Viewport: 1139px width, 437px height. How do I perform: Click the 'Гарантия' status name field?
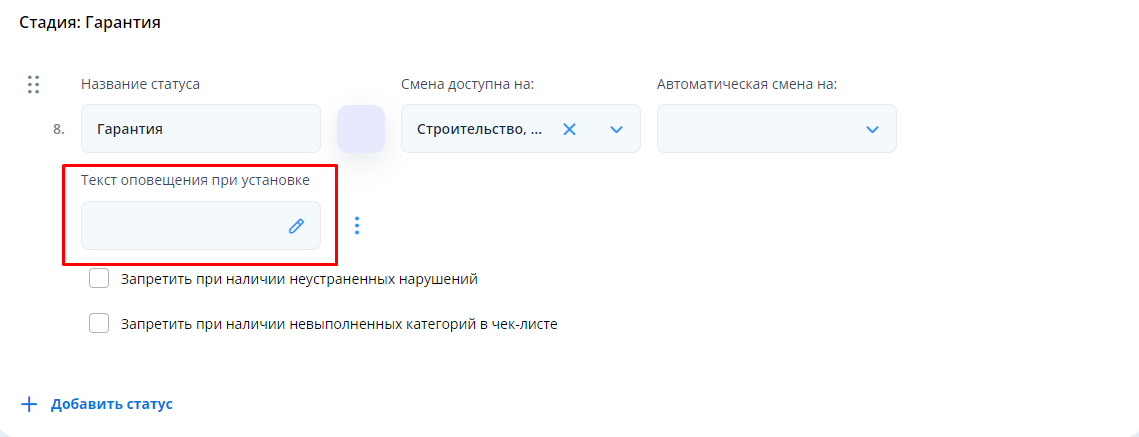[200, 129]
